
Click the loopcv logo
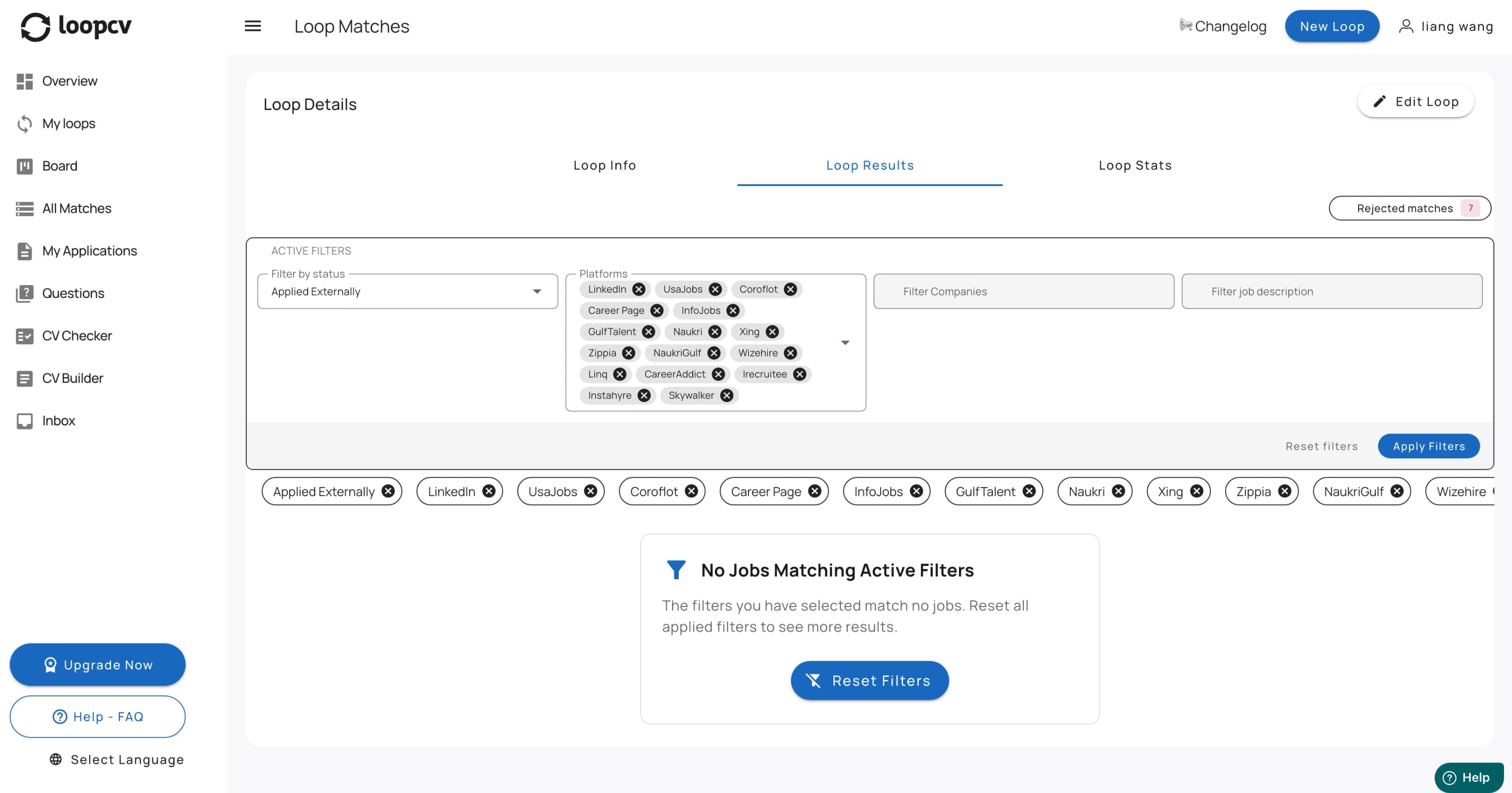pyautogui.click(x=76, y=26)
